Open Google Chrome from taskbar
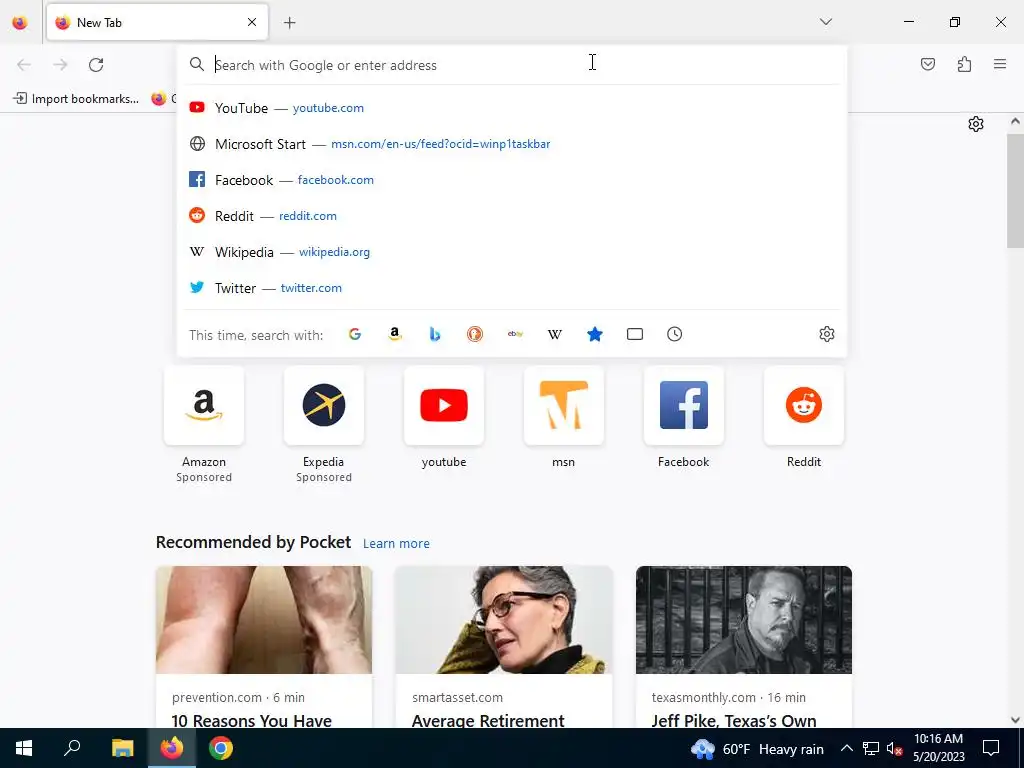This screenshot has height=768, width=1024. (221, 748)
